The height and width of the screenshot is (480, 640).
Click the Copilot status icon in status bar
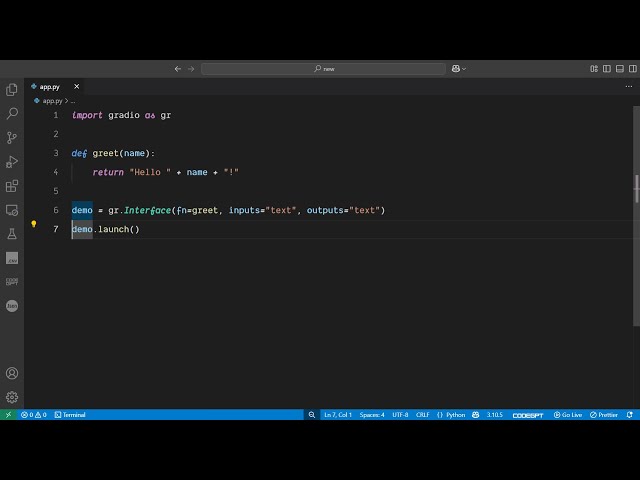click(476, 415)
